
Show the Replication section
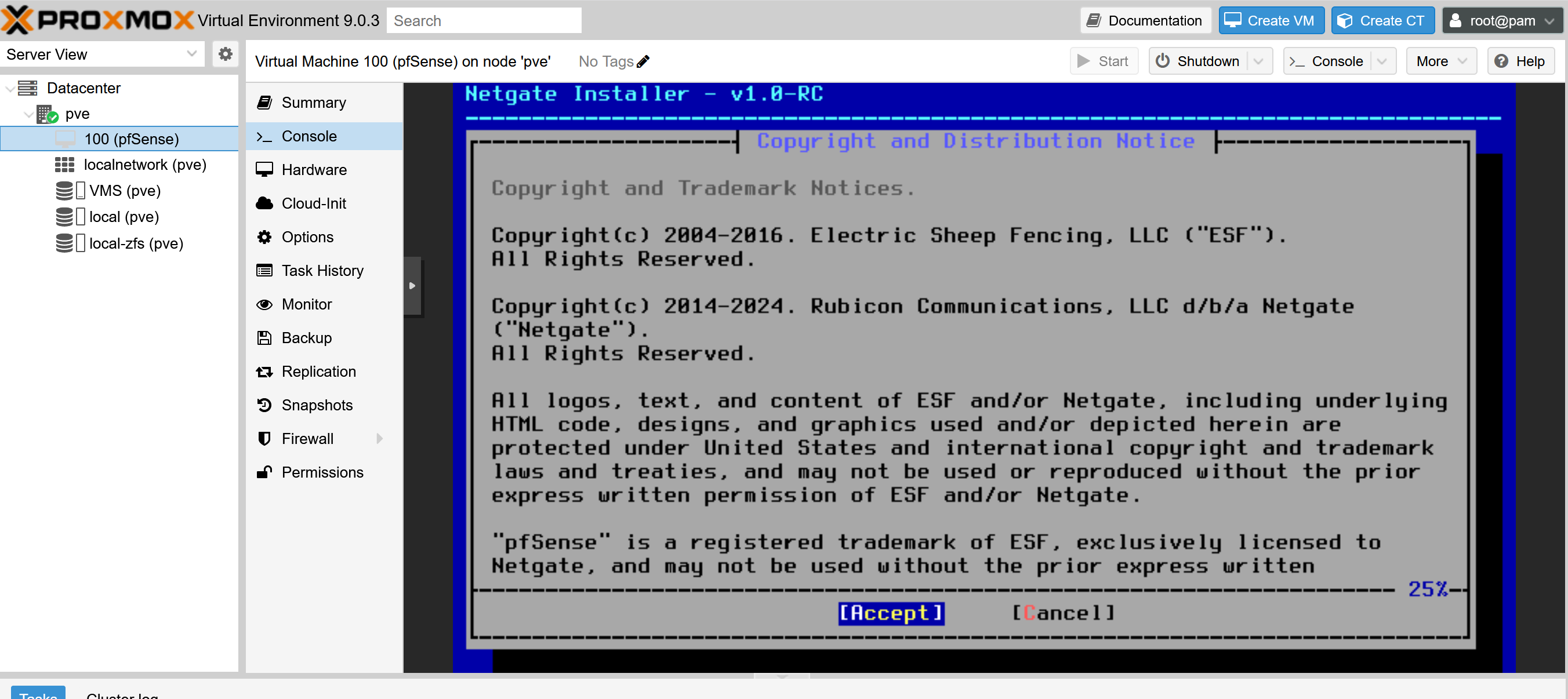(324, 372)
